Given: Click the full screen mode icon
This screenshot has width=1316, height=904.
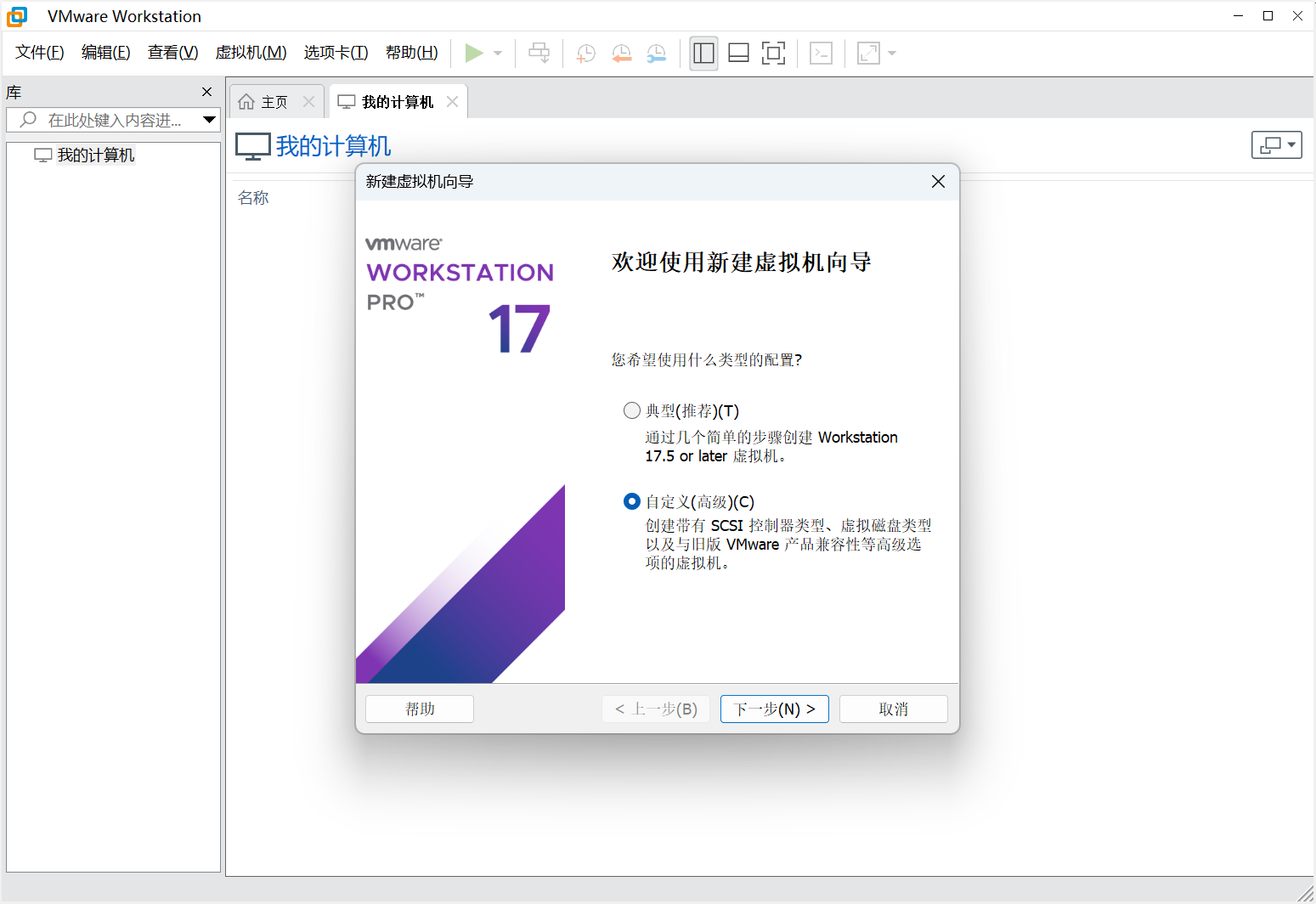Looking at the screenshot, I should (x=773, y=54).
